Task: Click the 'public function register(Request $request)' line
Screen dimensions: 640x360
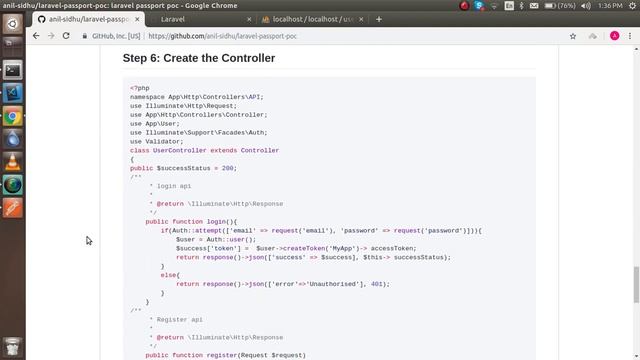Action: click(x=225, y=356)
